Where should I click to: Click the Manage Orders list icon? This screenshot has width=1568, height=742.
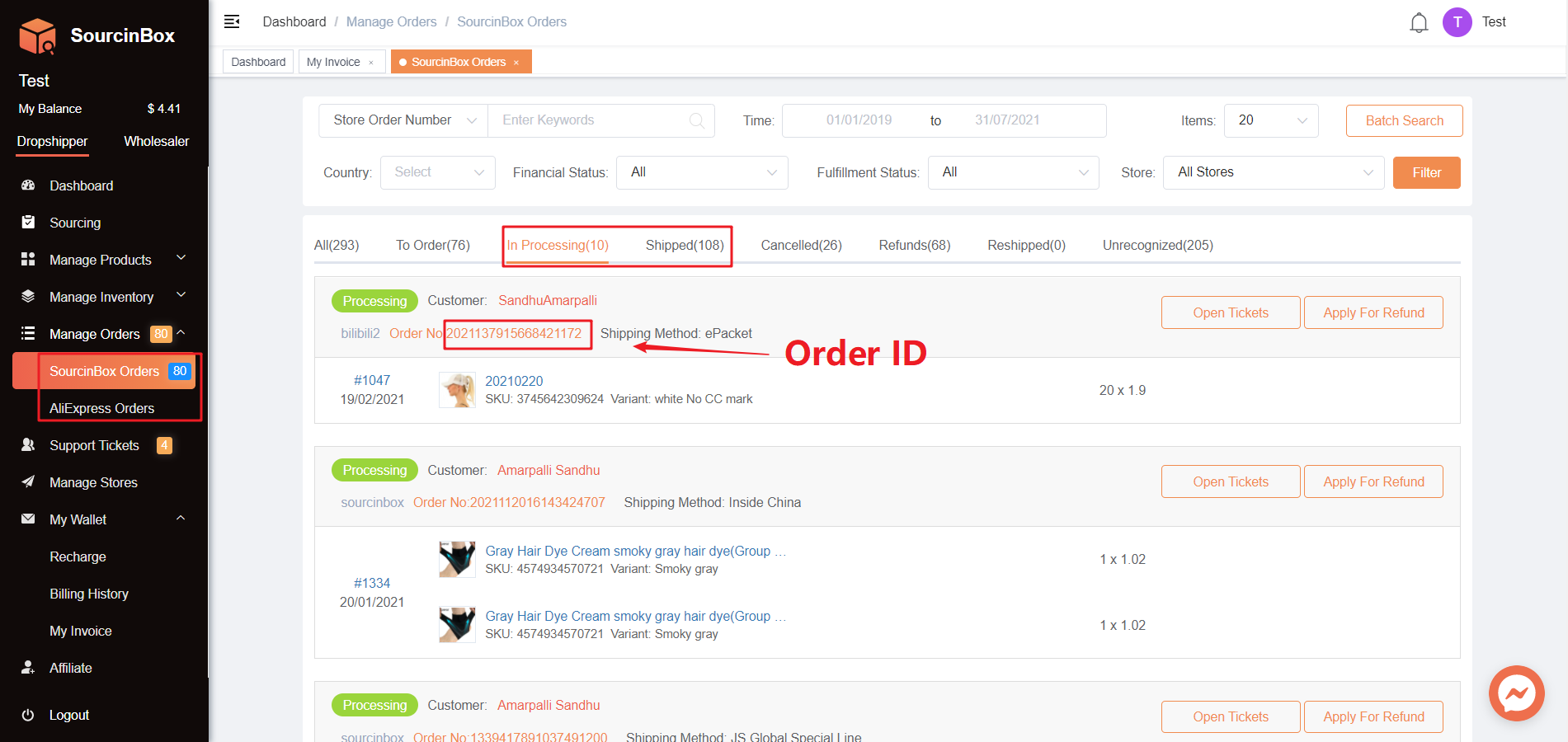click(28, 334)
